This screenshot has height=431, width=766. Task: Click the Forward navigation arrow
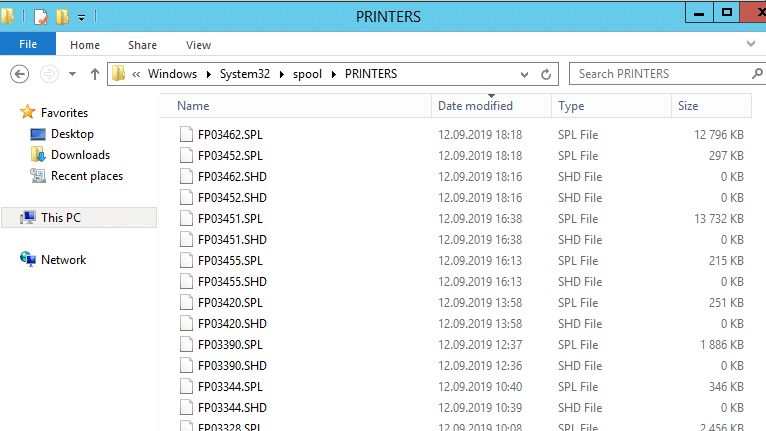point(48,74)
